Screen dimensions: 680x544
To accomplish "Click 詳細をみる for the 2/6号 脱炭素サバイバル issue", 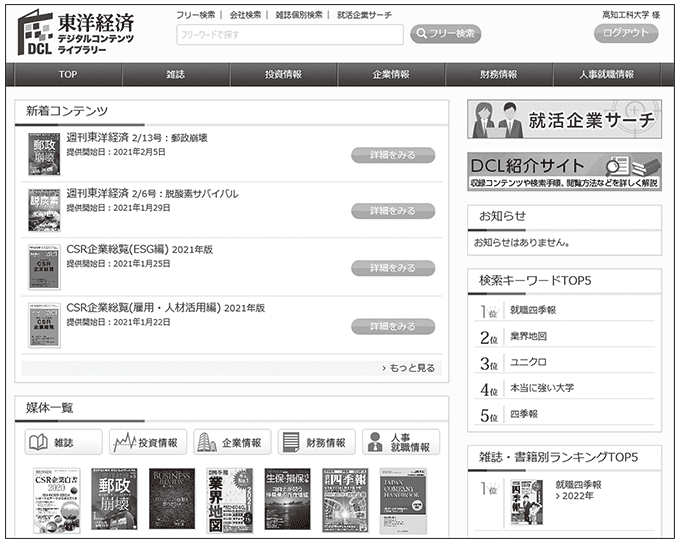I will point(393,211).
